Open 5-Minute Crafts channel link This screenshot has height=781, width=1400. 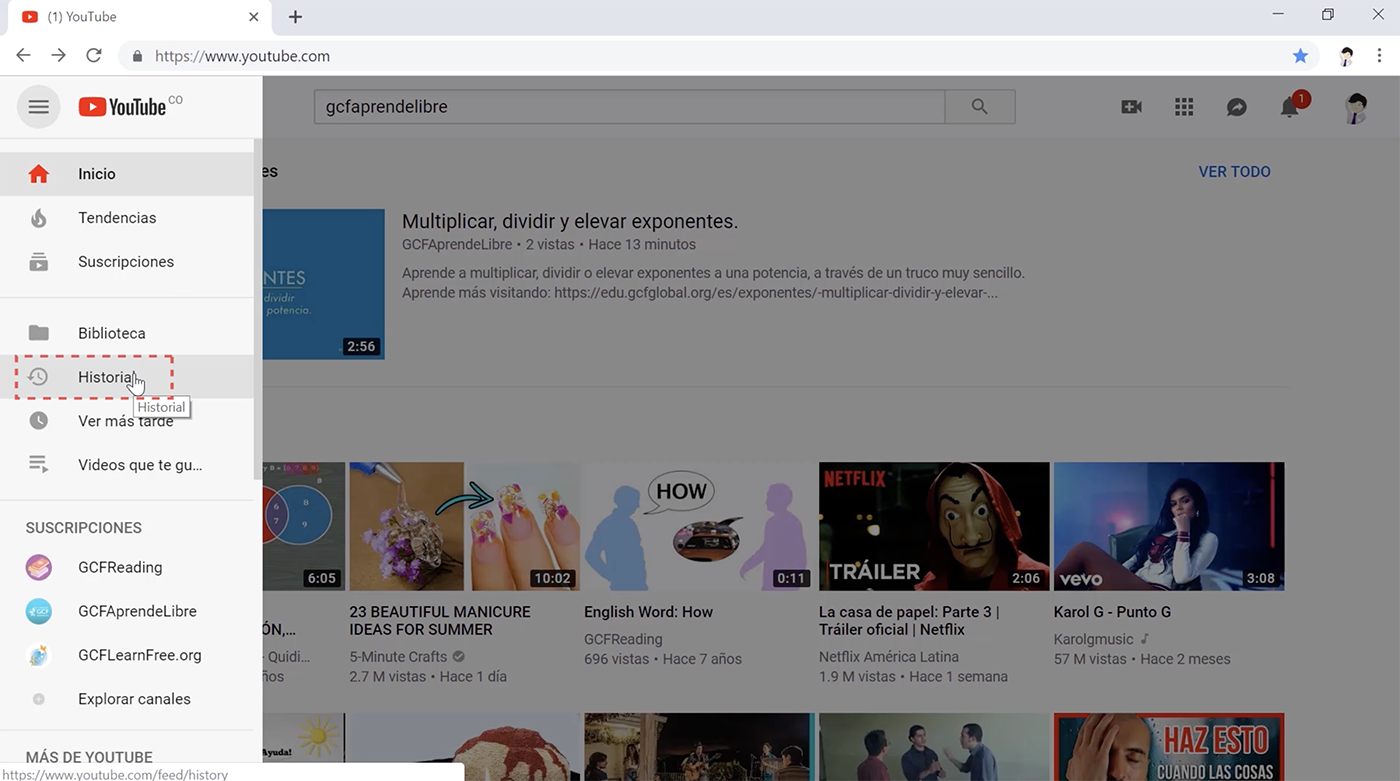[398, 657]
